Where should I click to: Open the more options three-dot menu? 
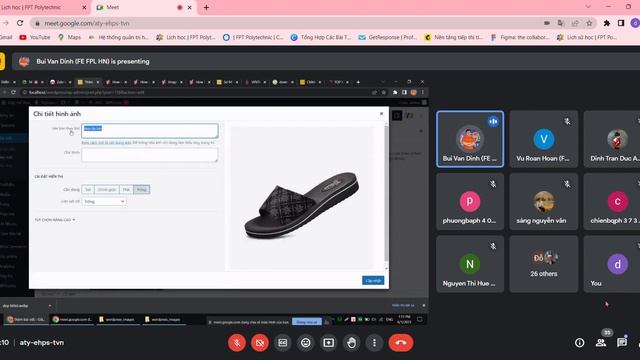coord(374,343)
